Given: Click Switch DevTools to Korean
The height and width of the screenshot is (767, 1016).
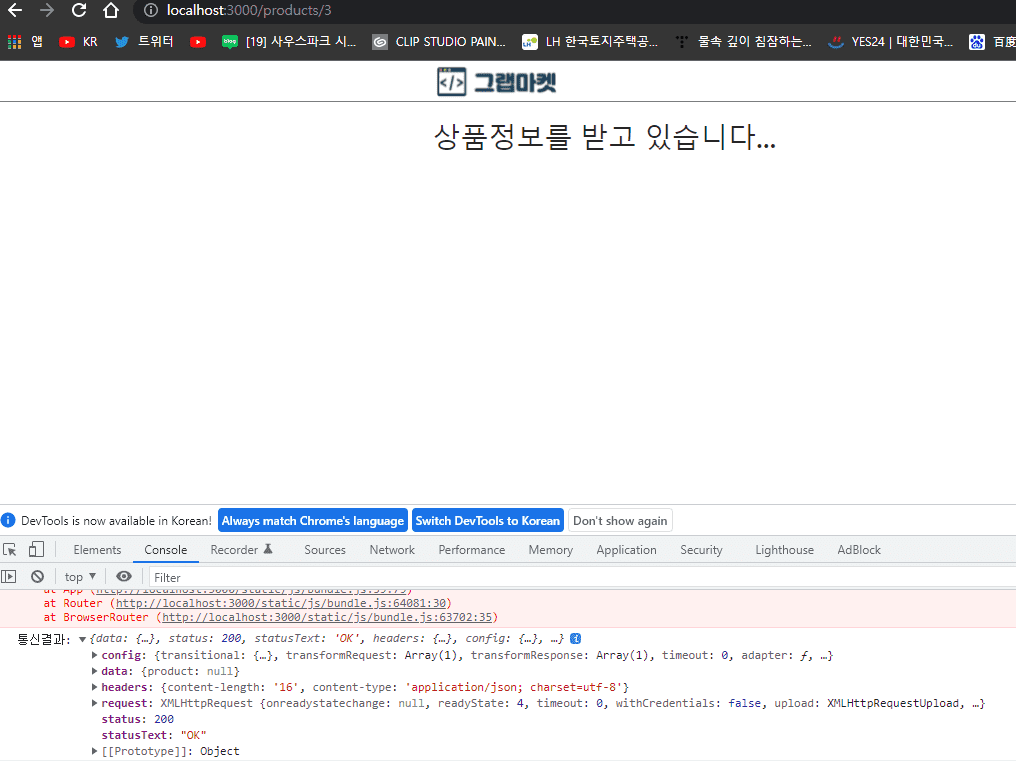Looking at the screenshot, I should click(x=487, y=521).
